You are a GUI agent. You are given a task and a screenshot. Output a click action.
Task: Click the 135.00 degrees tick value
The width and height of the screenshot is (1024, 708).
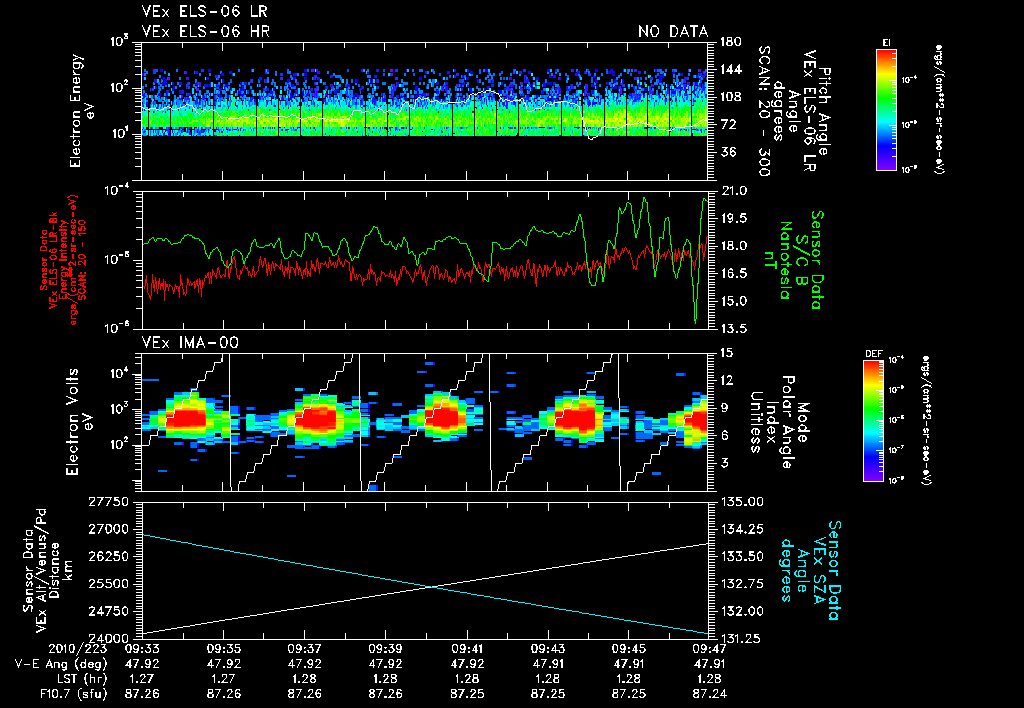pyautogui.click(x=741, y=502)
